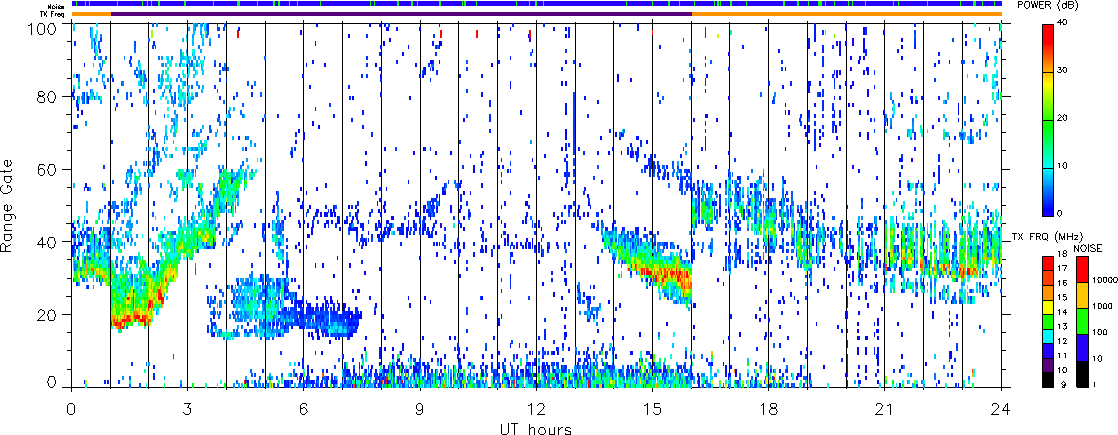Click the purple segment of the TX Freq strip
Viewport: 1118px width, 435px height.
tap(401, 14)
